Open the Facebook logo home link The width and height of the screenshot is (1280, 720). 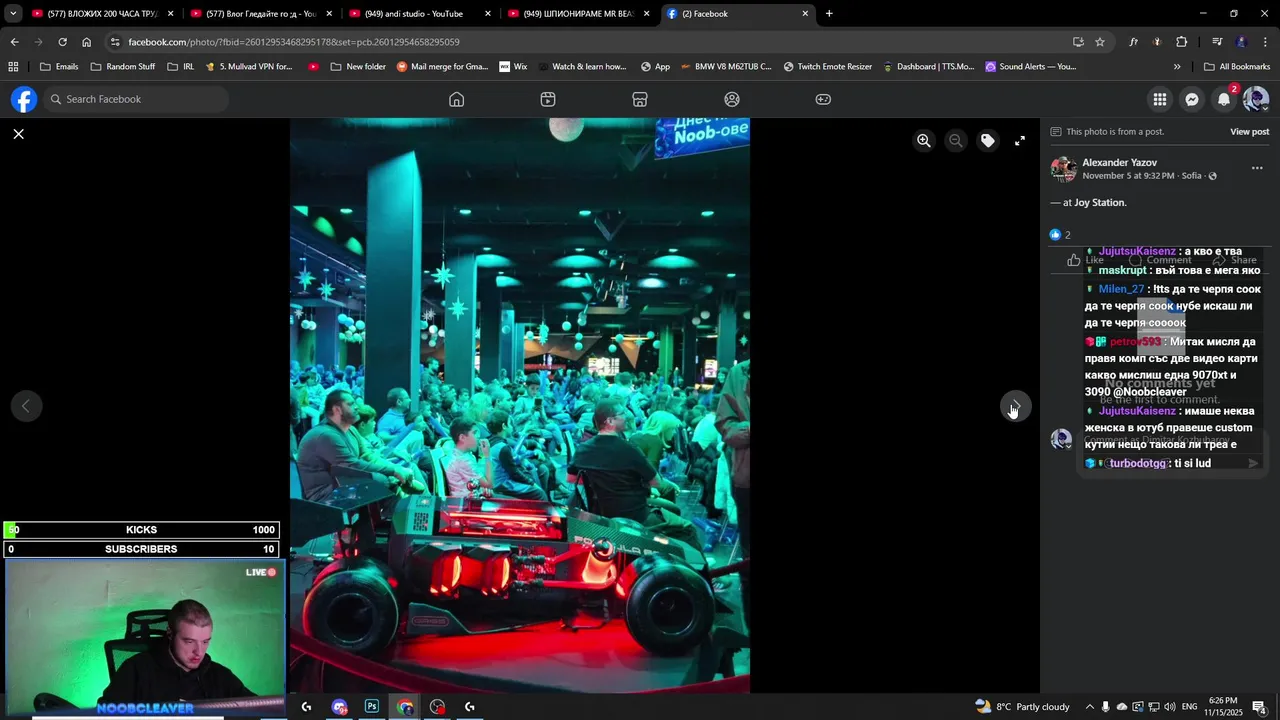coord(24,99)
